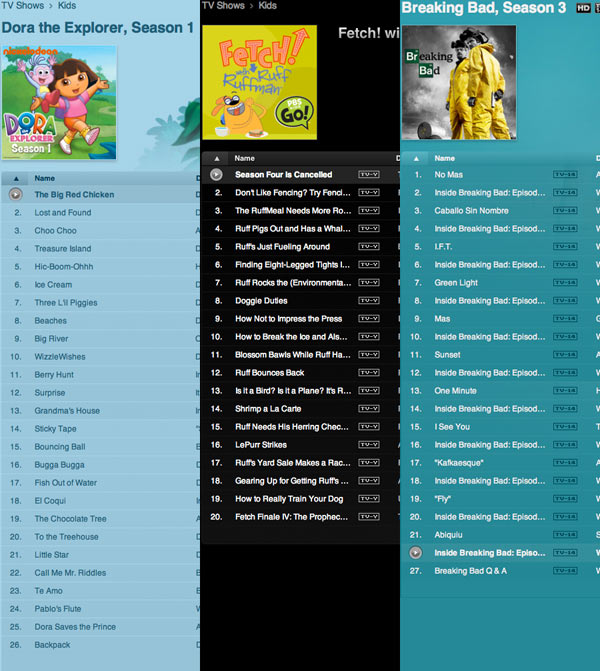Sort Breaking Bad episodes by Name column
This screenshot has width=600, height=671.
click(x=445, y=158)
